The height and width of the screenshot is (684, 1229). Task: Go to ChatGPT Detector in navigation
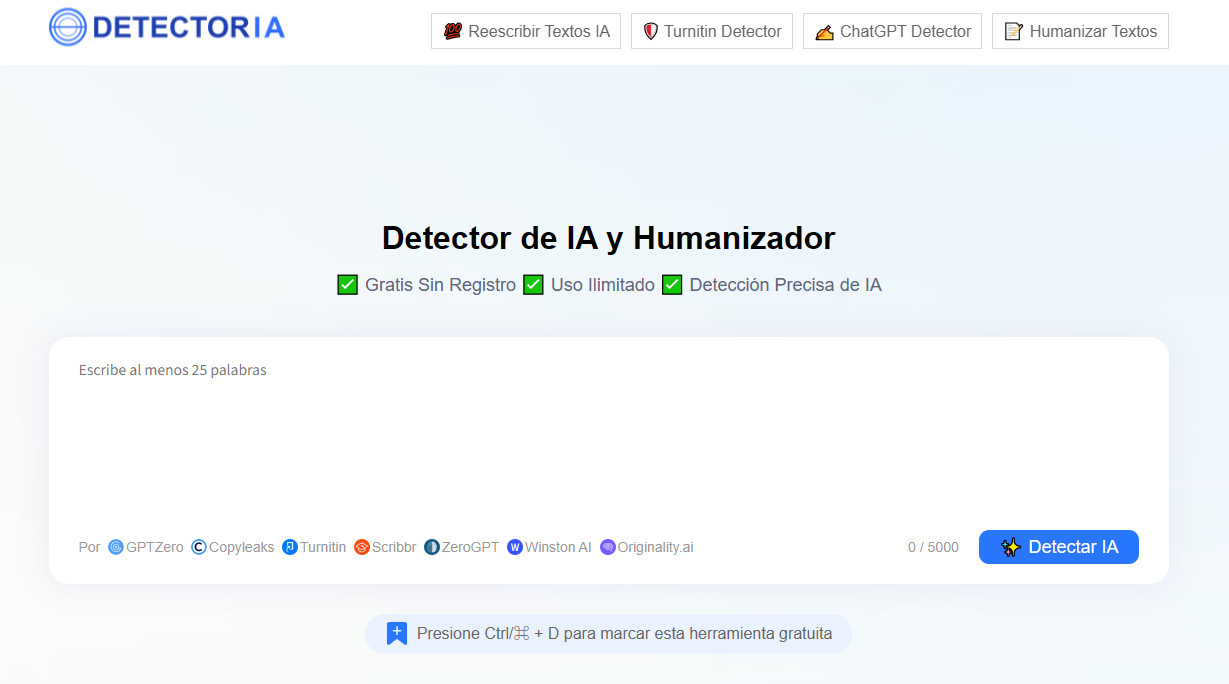892,31
